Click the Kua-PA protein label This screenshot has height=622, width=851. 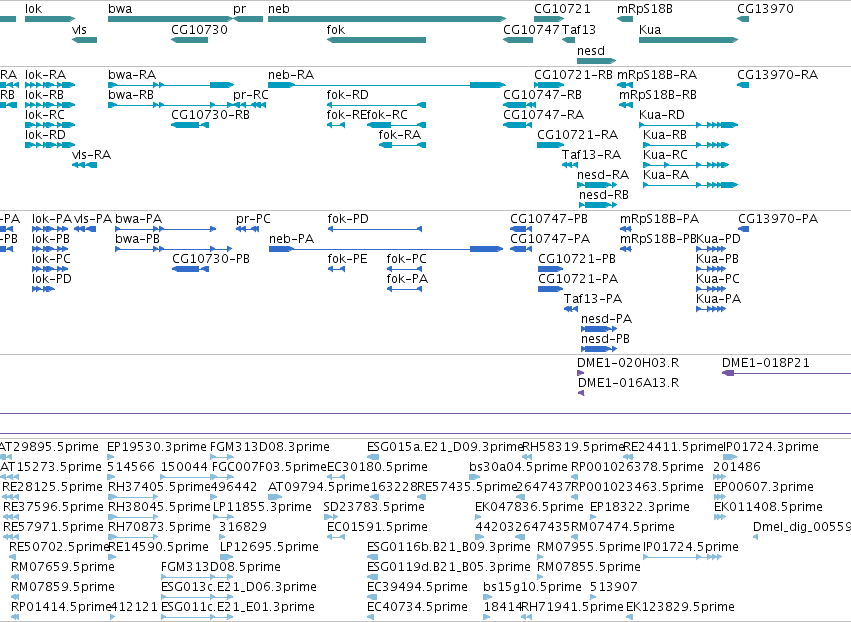pyautogui.click(x=718, y=299)
